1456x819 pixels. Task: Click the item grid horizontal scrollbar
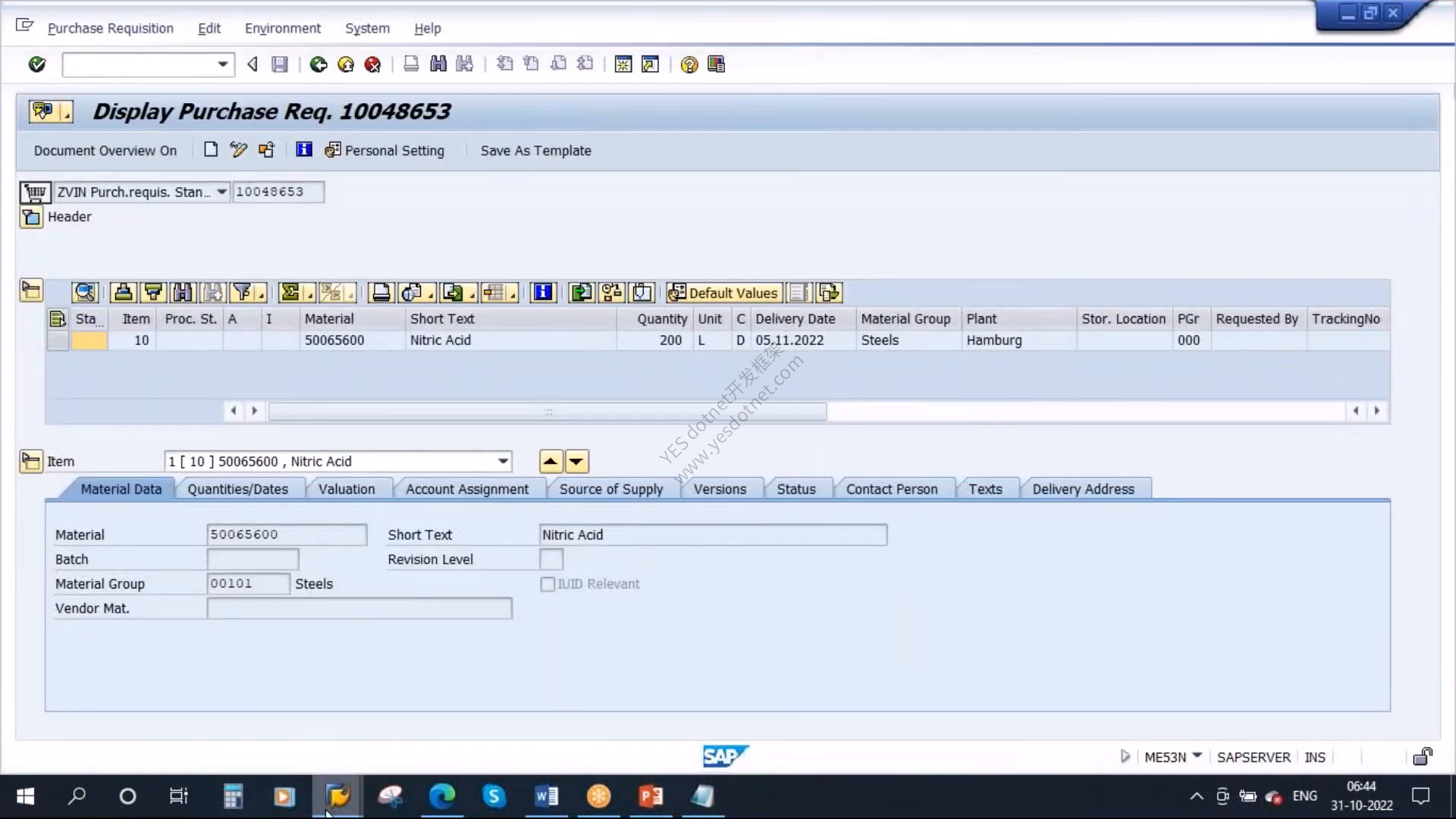coord(548,411)
